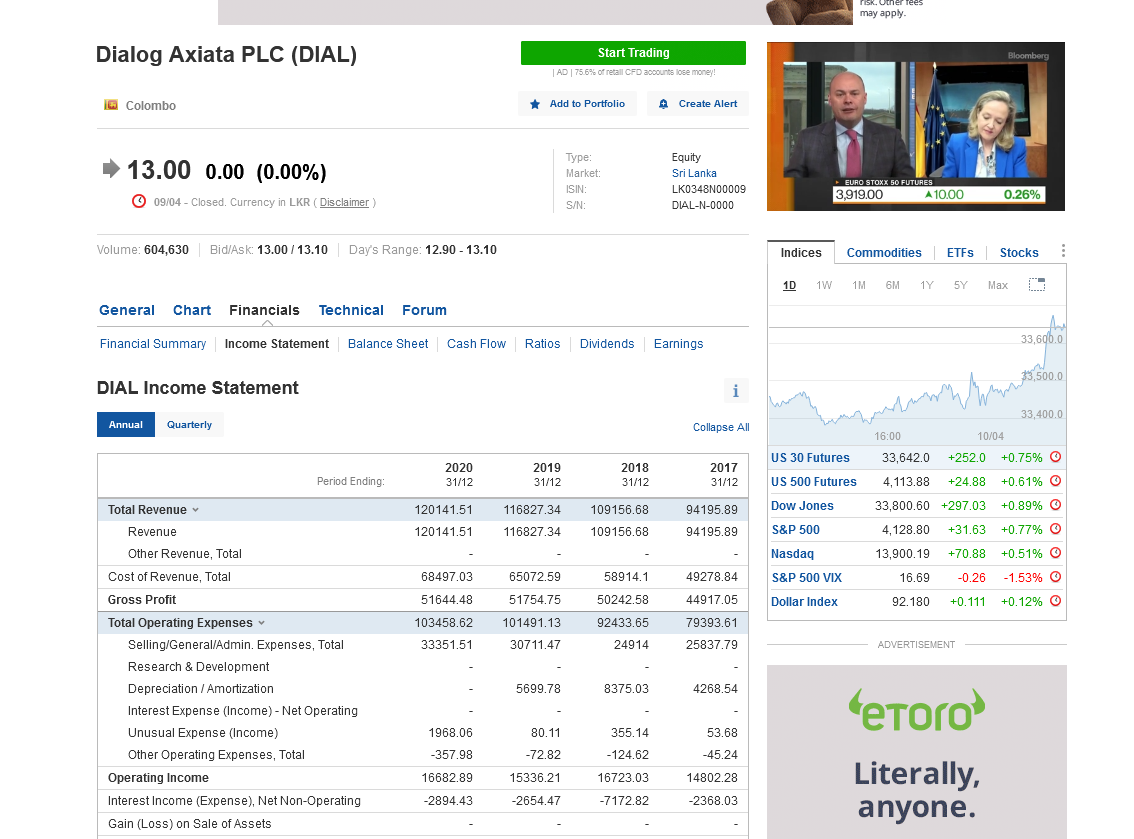
Task: Switch sidebar to Commodities tab
Action: (884, 252)
